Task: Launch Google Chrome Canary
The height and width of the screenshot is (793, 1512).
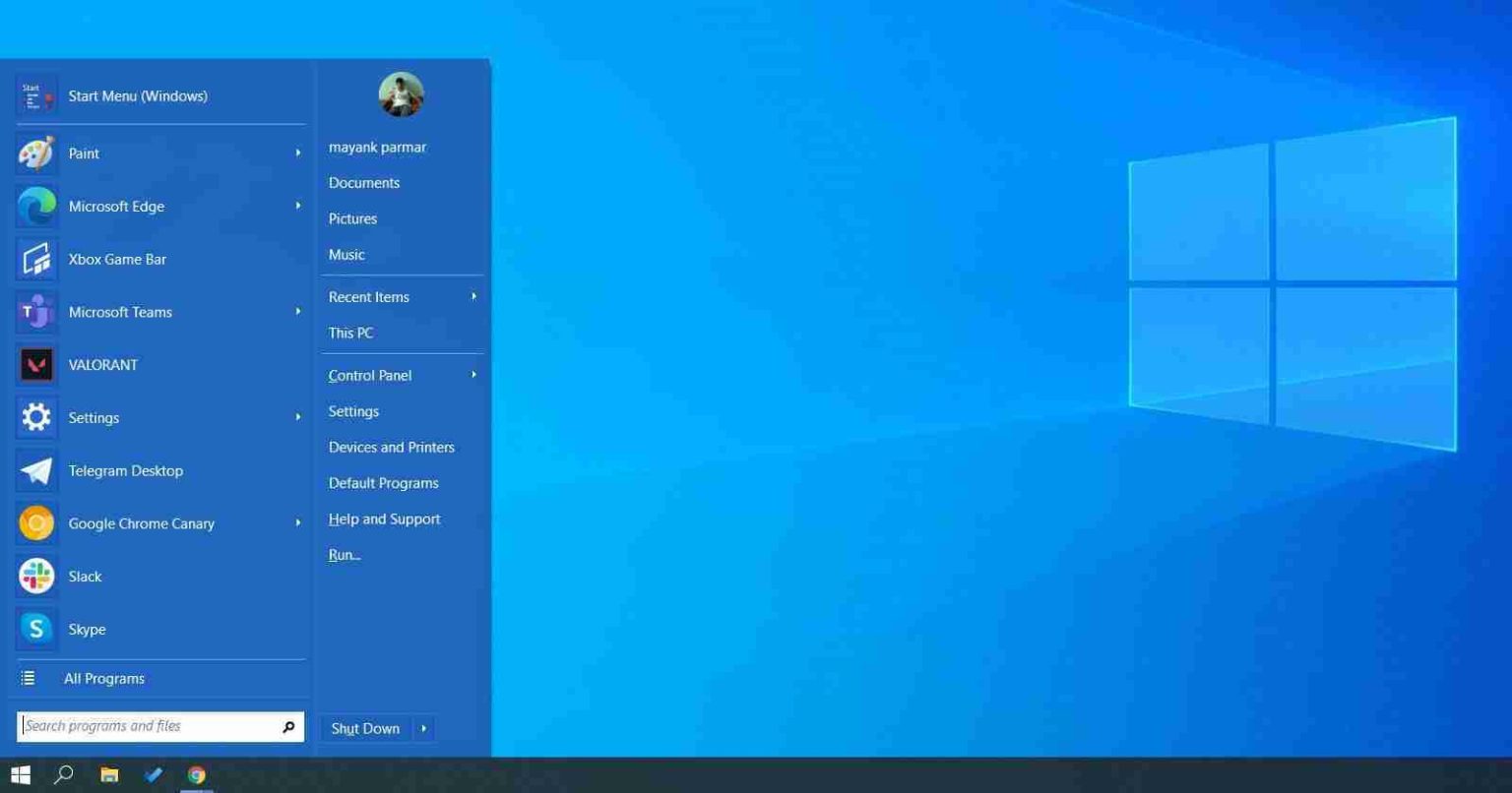Action: coord(141,523)
